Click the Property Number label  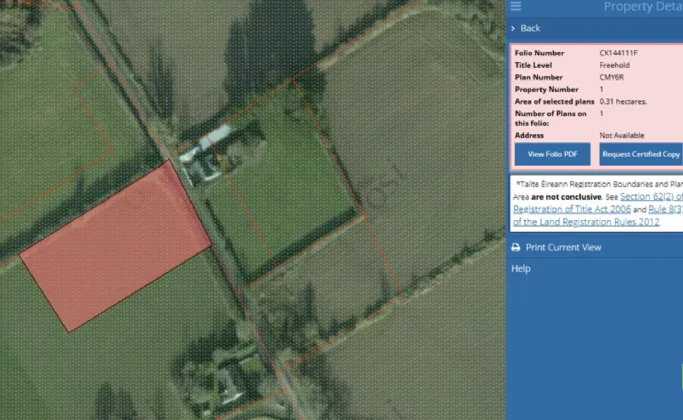(546, 89)
